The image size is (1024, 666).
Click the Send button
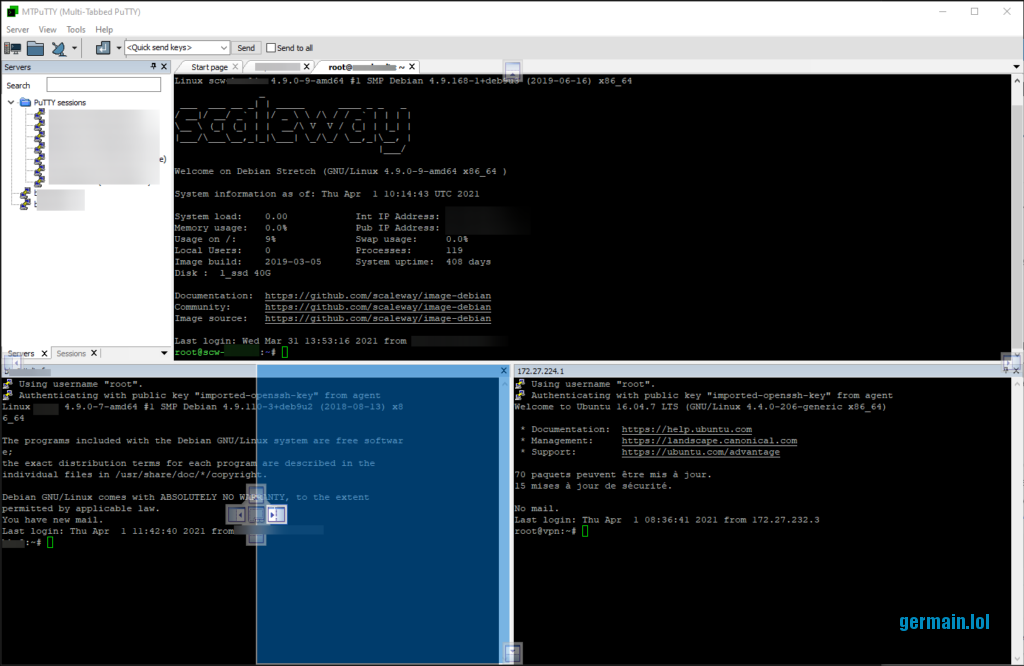(x=246, y=48)
